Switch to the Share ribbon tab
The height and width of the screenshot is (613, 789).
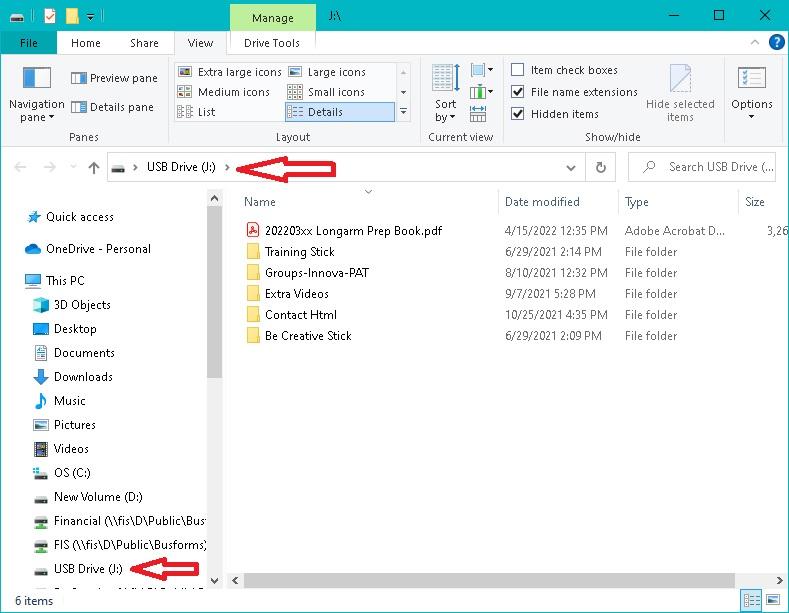[144, 43]
